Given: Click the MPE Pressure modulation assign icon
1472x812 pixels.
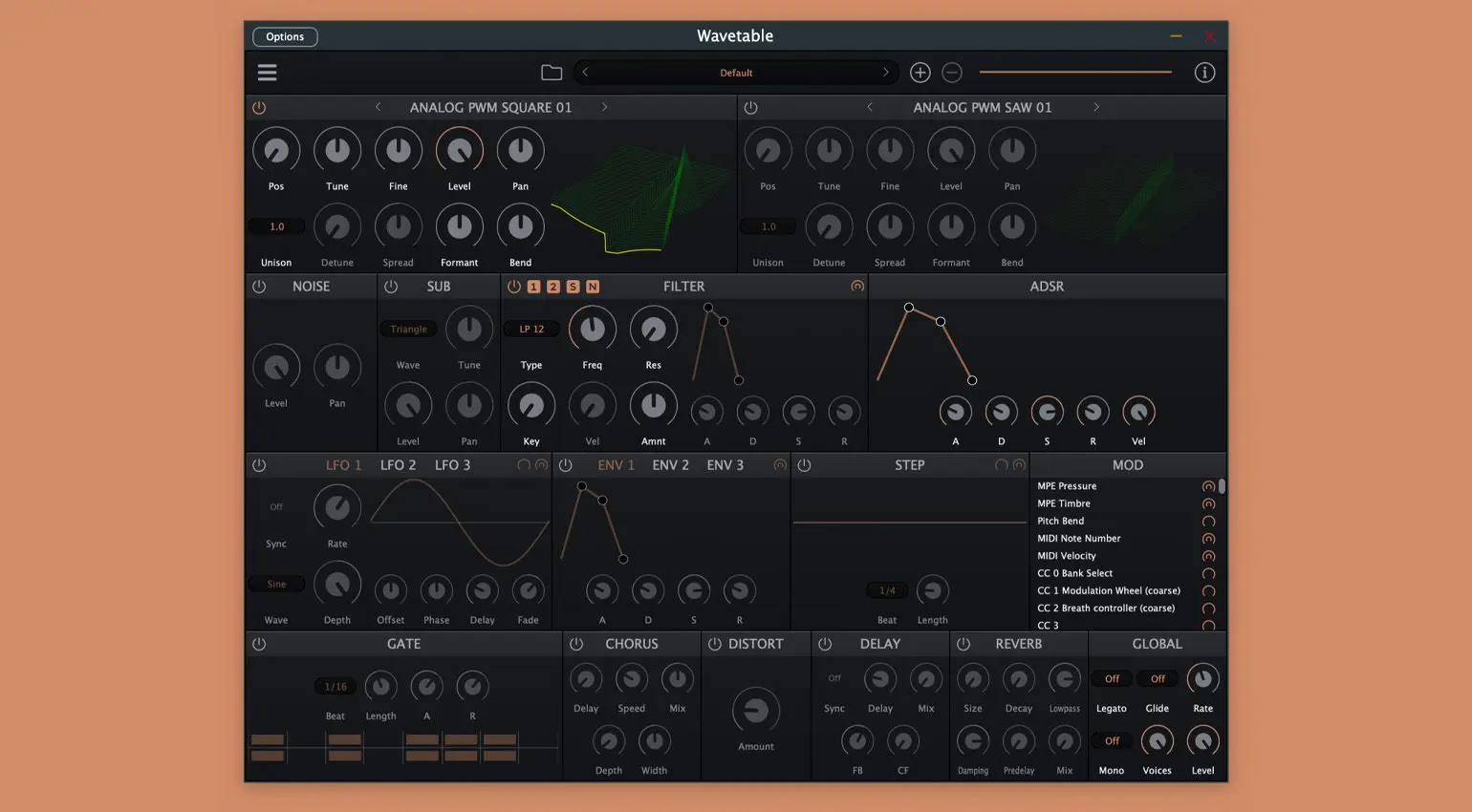Looking at the screenshot, I should pos(1208,486).
